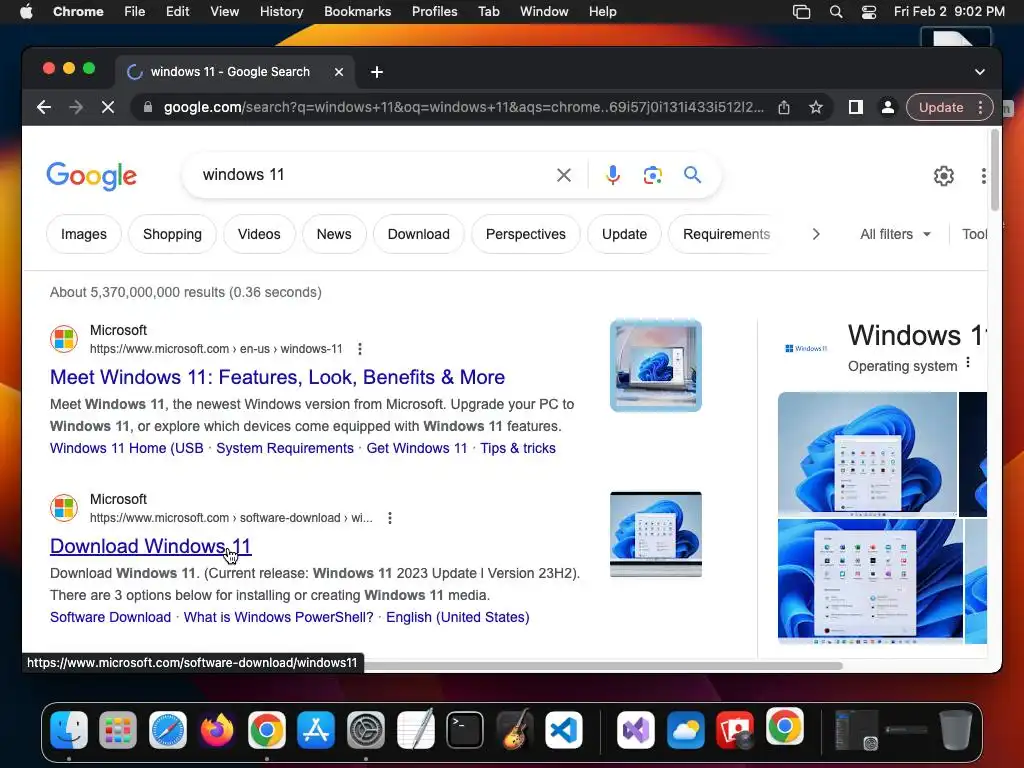Open Control Center in menu bar
The image size is (1024, 768).
click(x=869, y=12)
